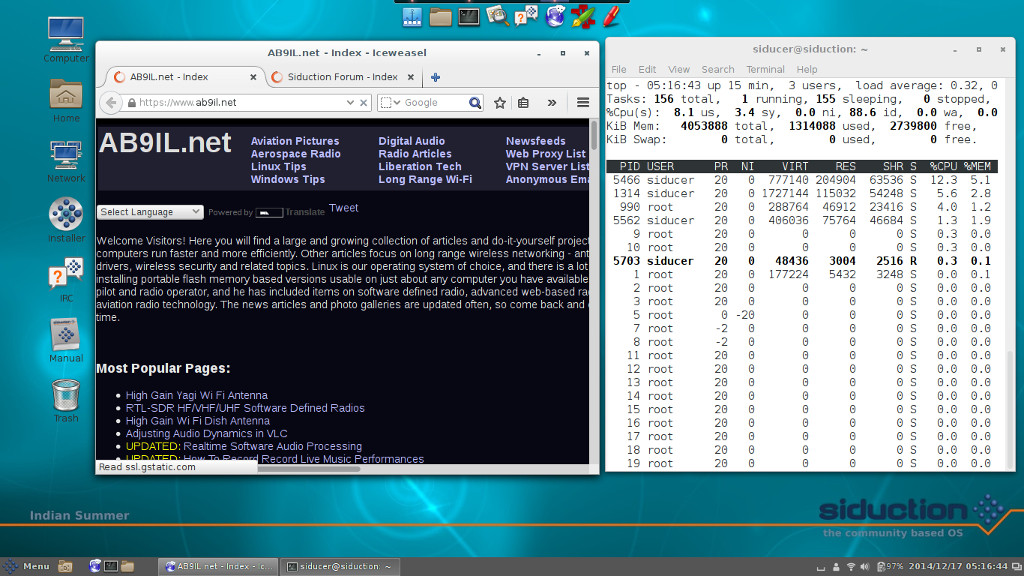Launch browser from the taskbar quick launcher
The height and width of the screenshot is (576, 1024).
[95, 566]
